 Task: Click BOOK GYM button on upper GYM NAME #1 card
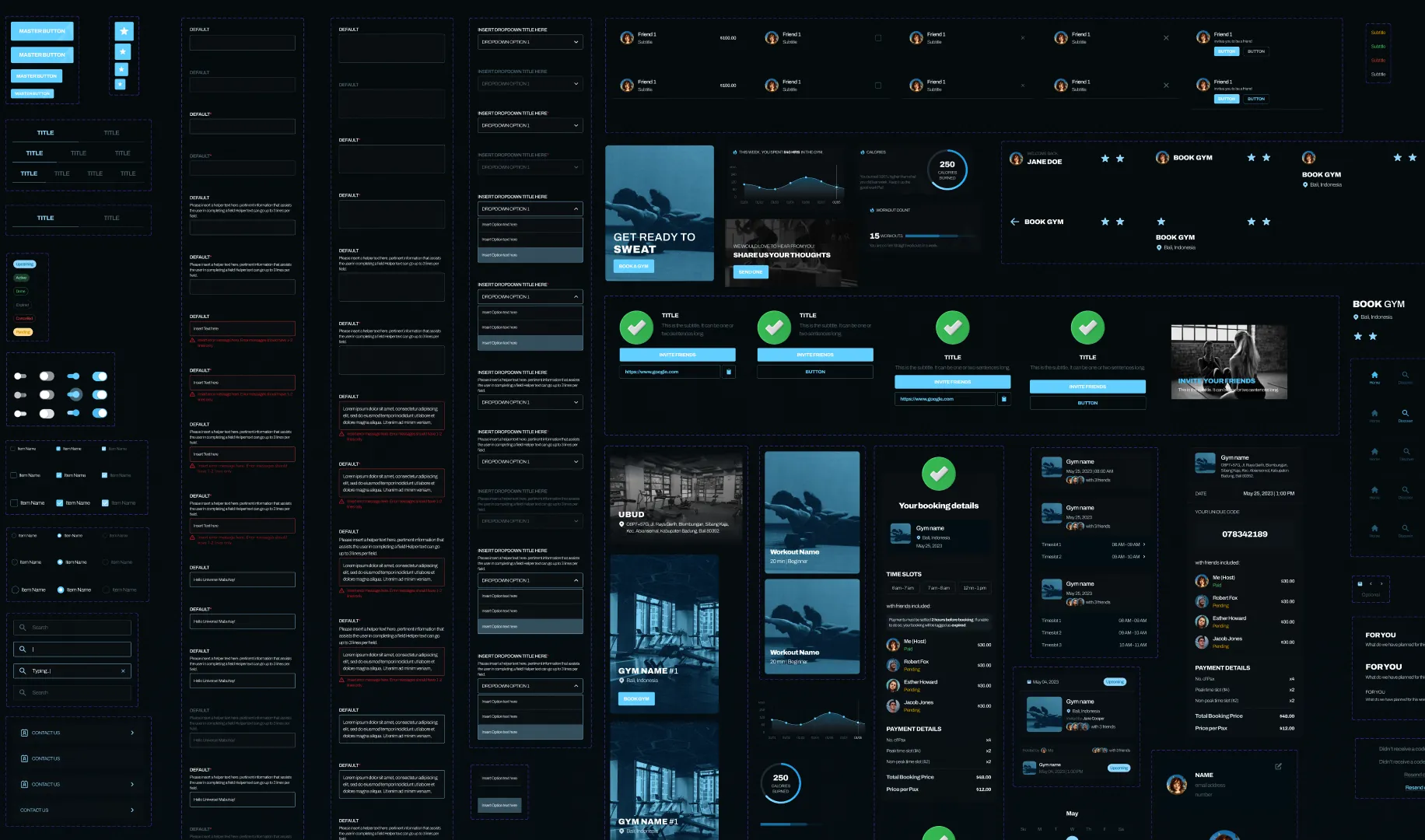tap(636, 698)
